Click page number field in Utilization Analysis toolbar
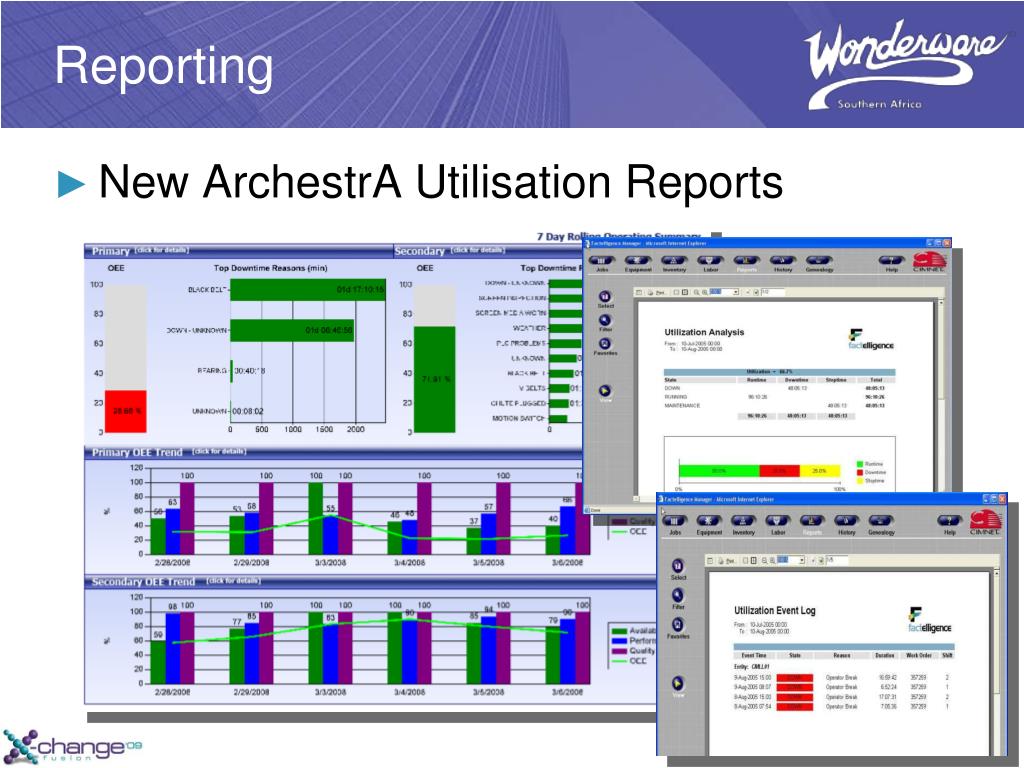 click(773, 292)
